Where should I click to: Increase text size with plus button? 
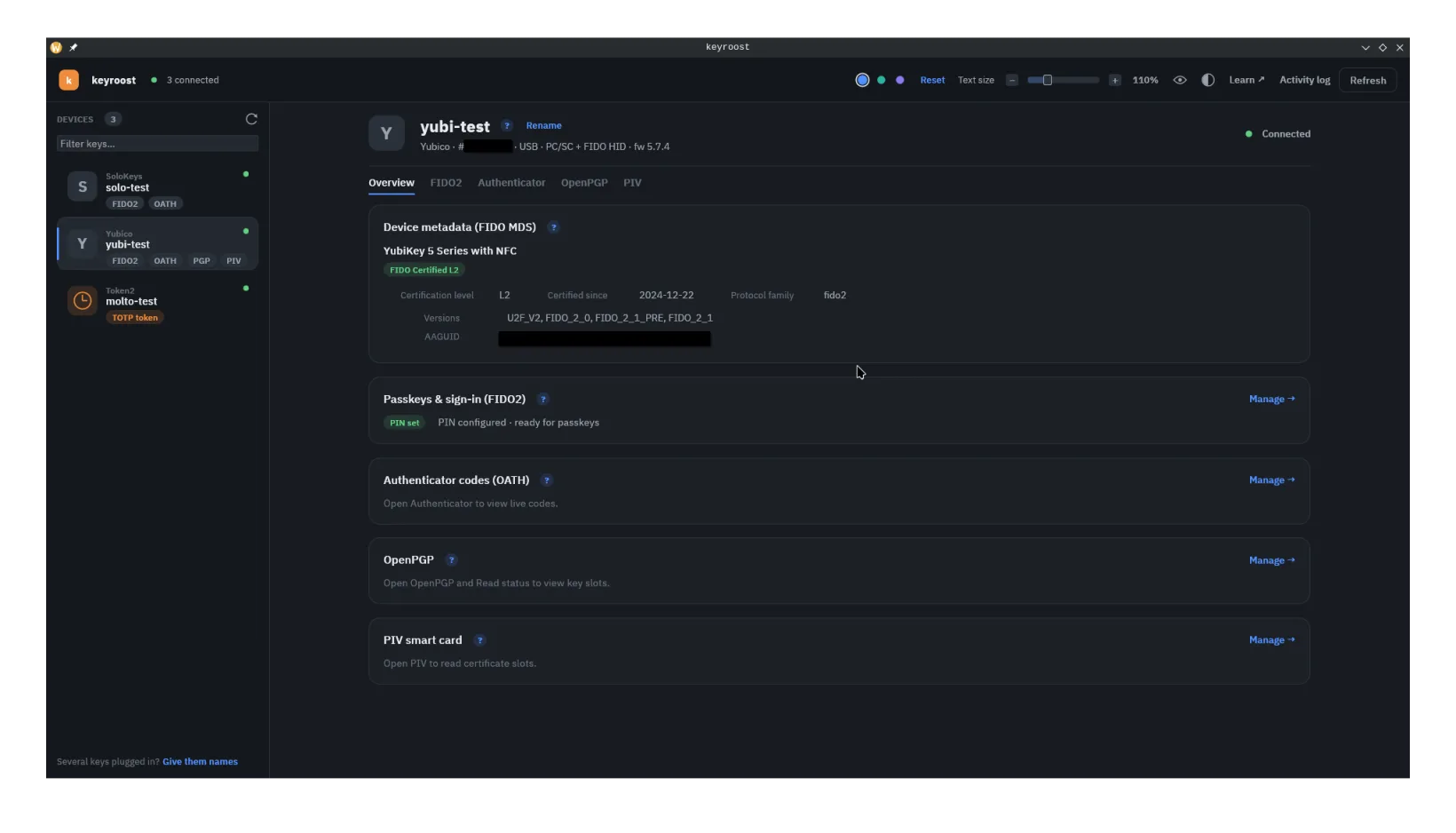pyautogui.click(x=1114, y=80)
